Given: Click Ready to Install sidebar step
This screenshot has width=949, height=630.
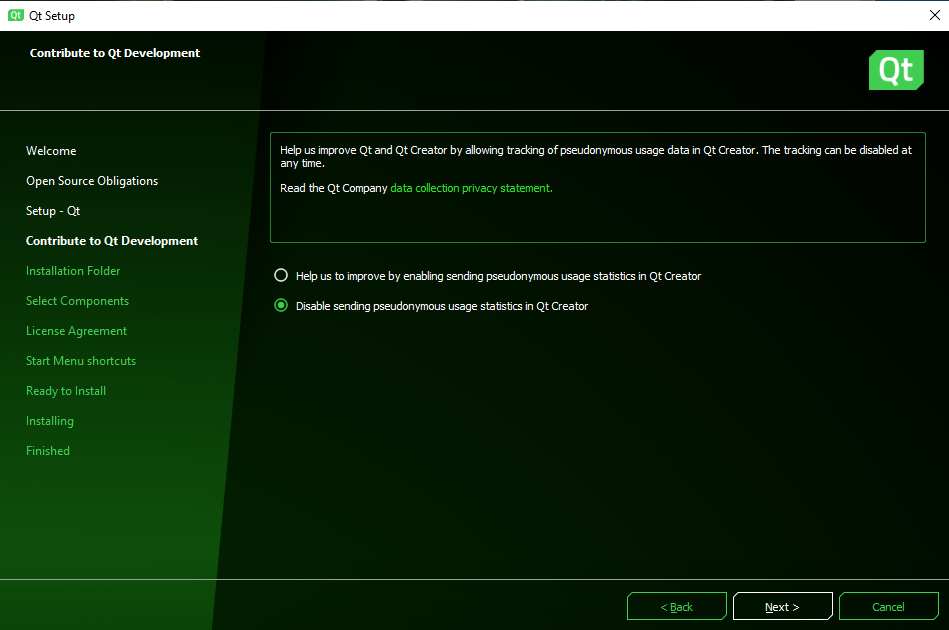Looking at the screenshot, I should [66, 391].
